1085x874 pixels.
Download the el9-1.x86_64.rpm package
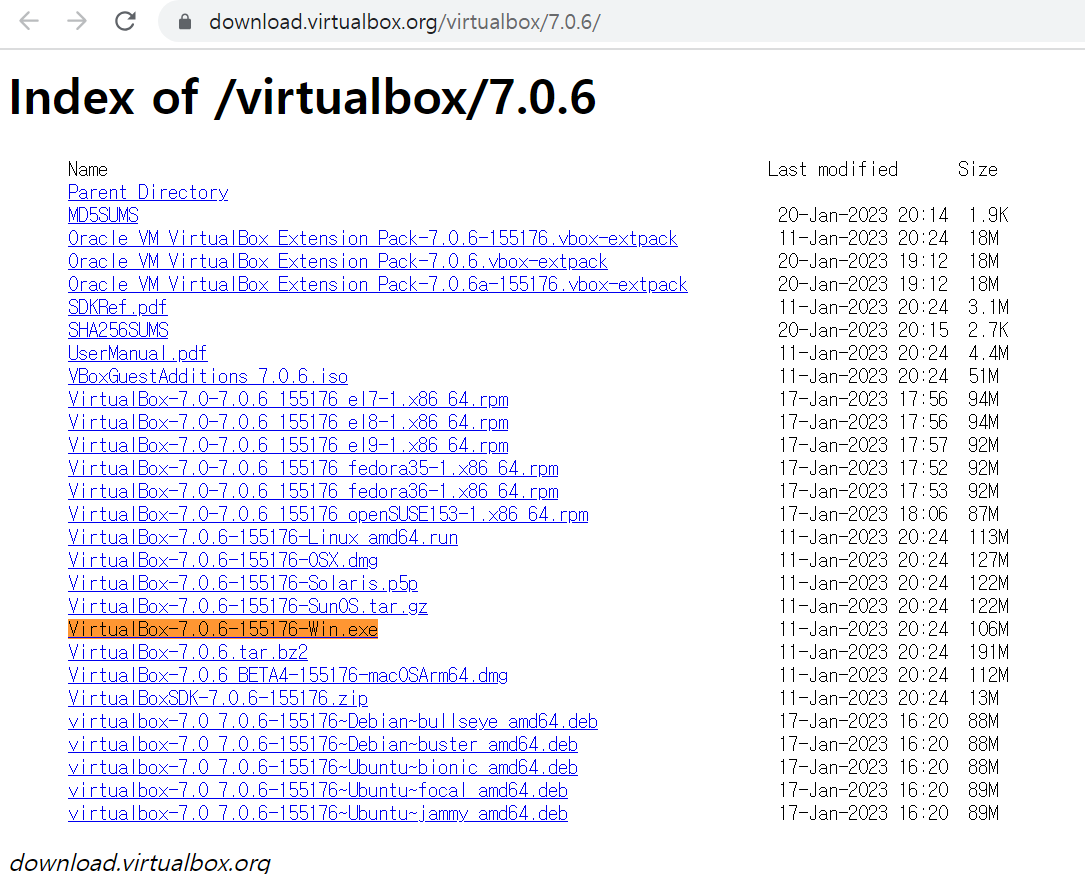(288, 445)
